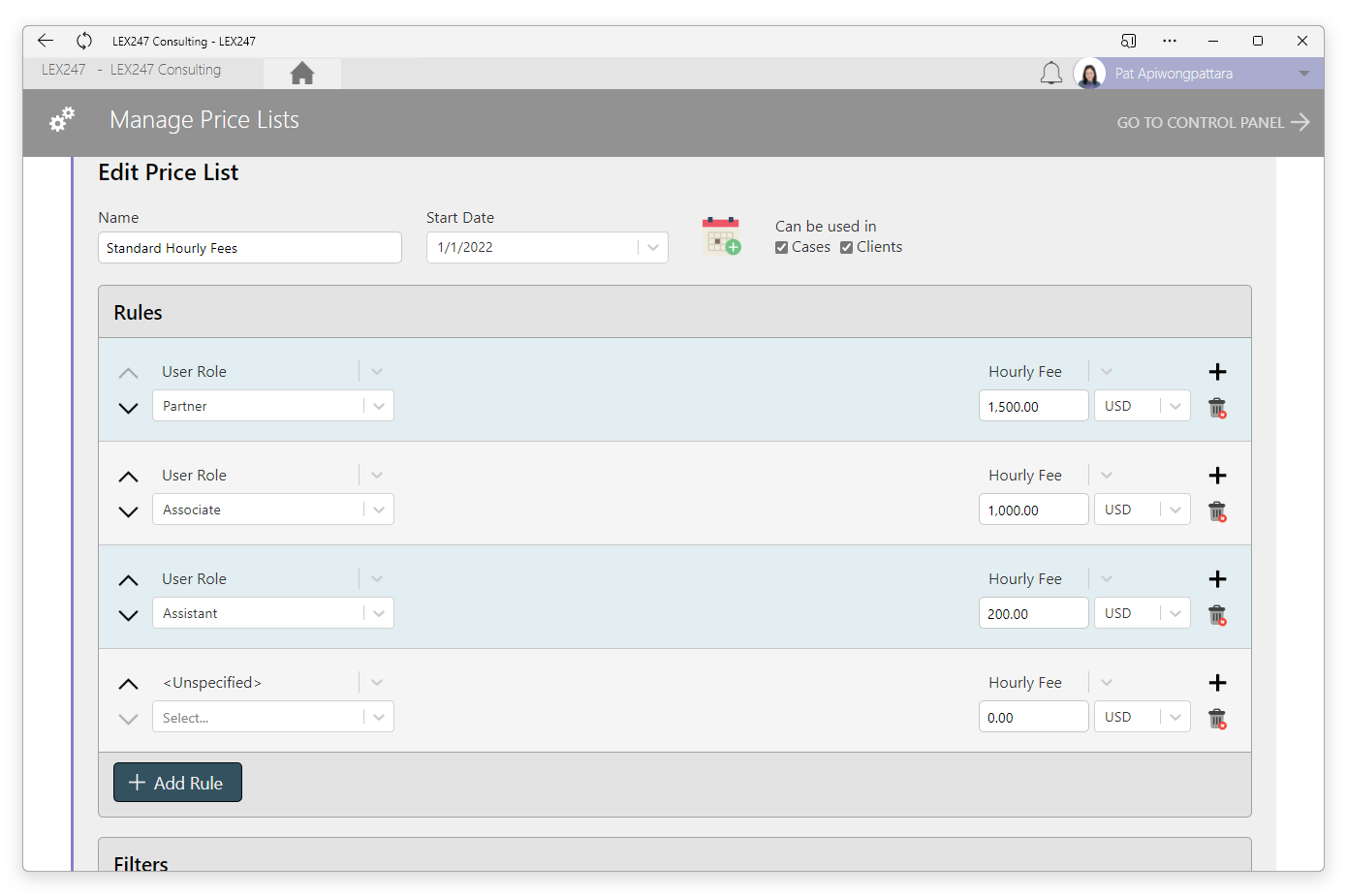This screenshot has height=896, width=1347.
Task: Click the calendar add date icon
Action: point(721,235)
